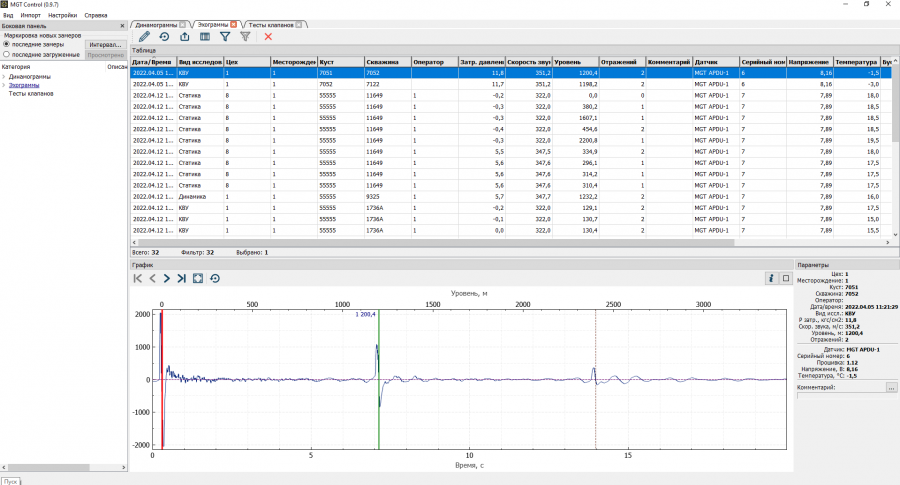Click the pencil edit icon in toolbar
The image size is (900, 485).
(x=144, y=37)
